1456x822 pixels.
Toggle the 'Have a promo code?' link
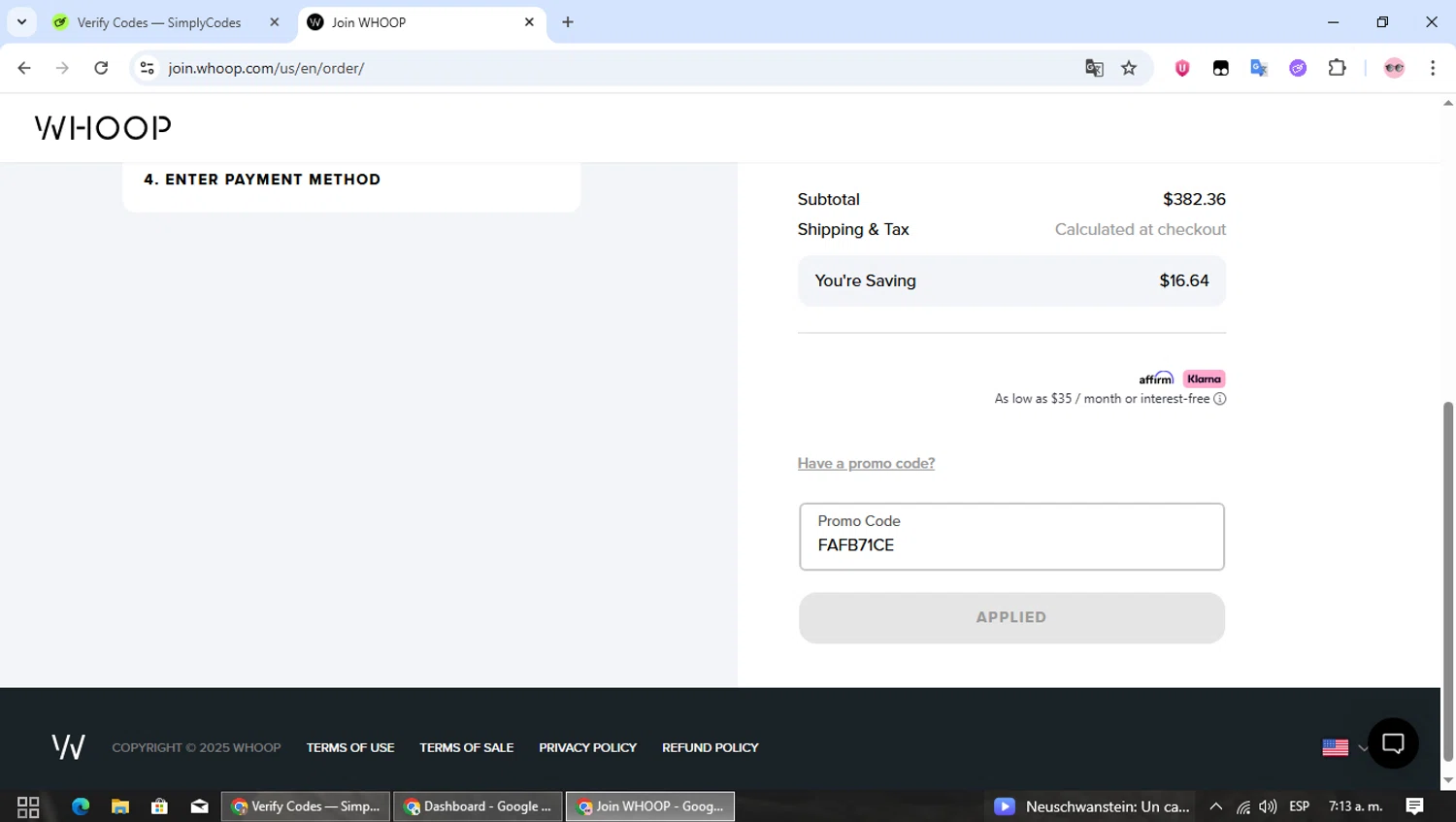point(866,464)
